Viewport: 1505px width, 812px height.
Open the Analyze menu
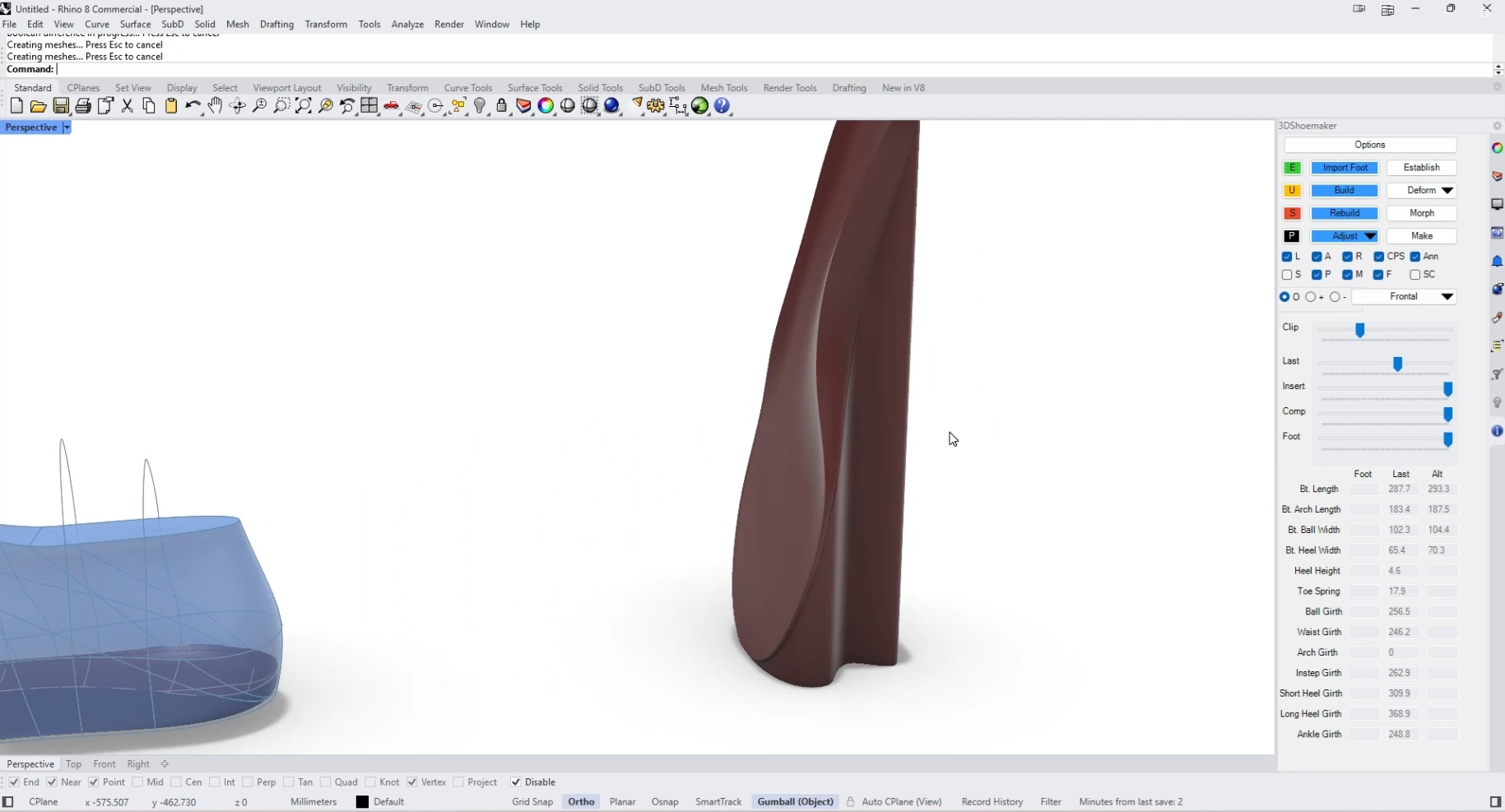(x=407, y=25)
